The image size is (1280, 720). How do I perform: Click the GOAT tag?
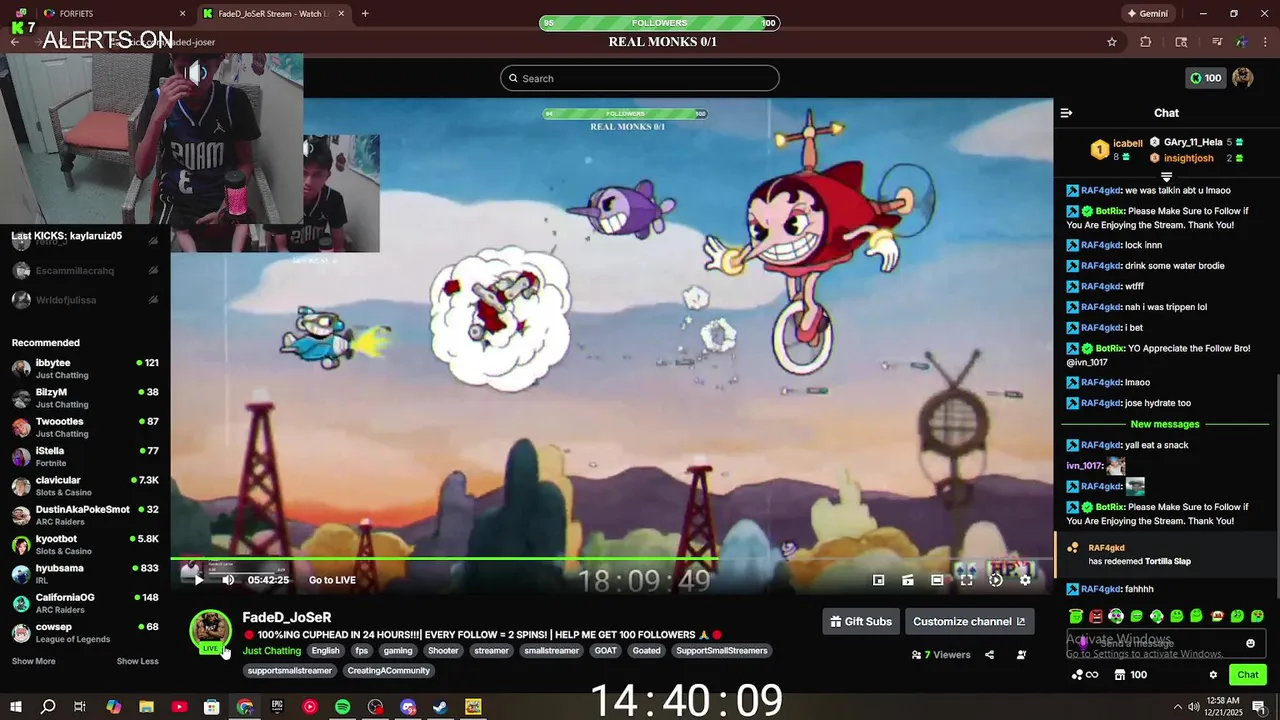[x=605, y=651]
